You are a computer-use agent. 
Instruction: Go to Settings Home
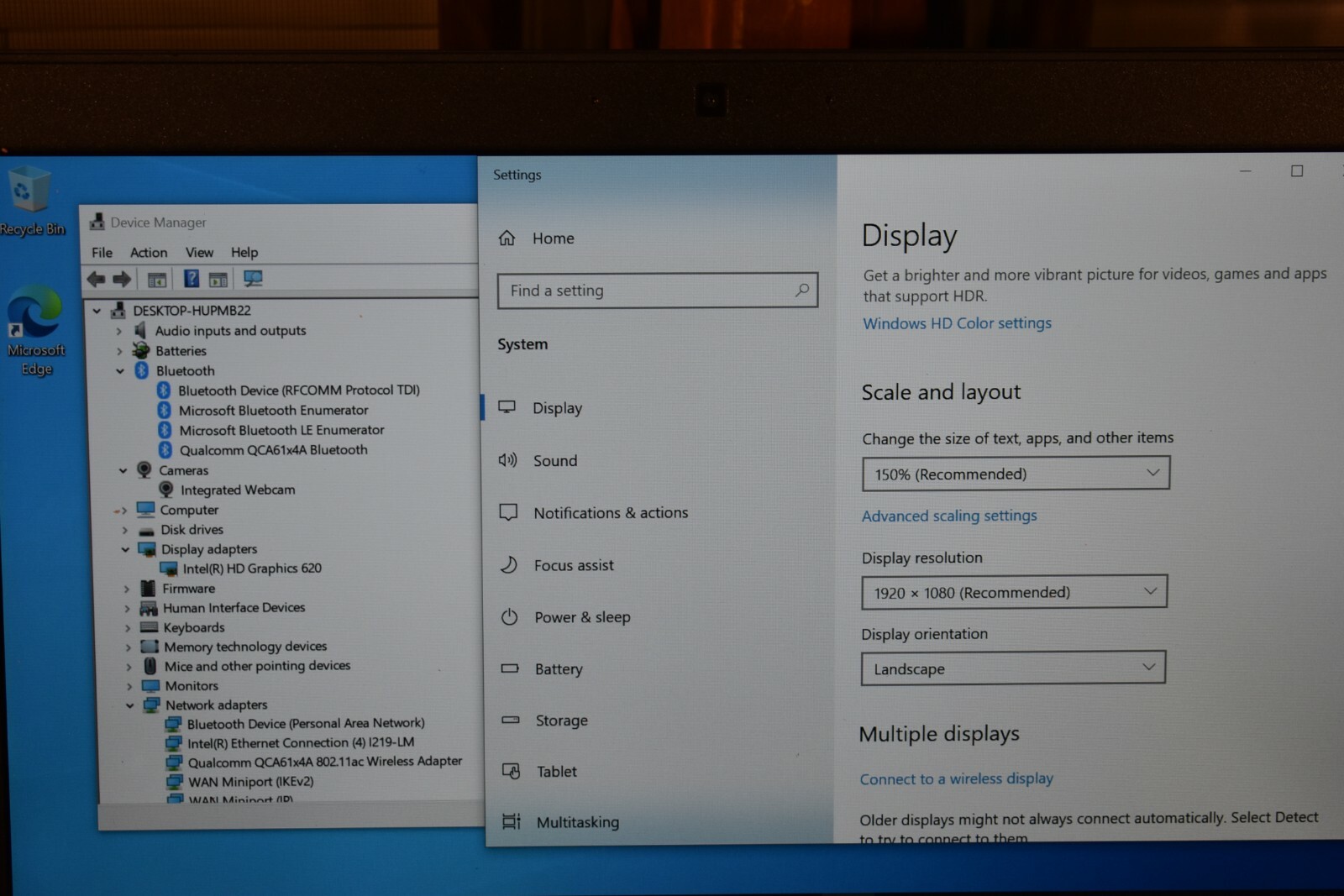554,238
